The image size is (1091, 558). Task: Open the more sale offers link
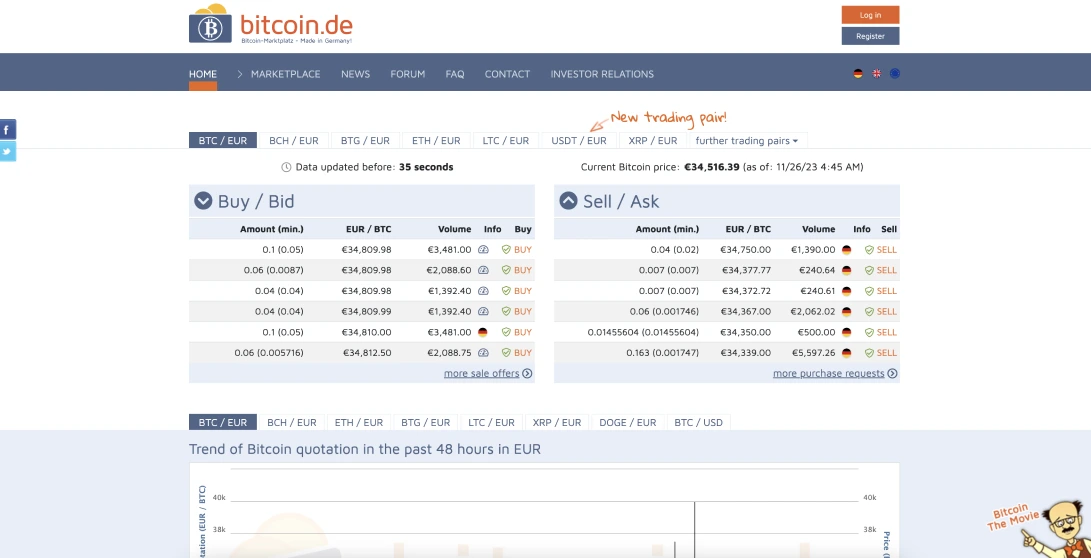pyautogui.click(x=481, y=374)
